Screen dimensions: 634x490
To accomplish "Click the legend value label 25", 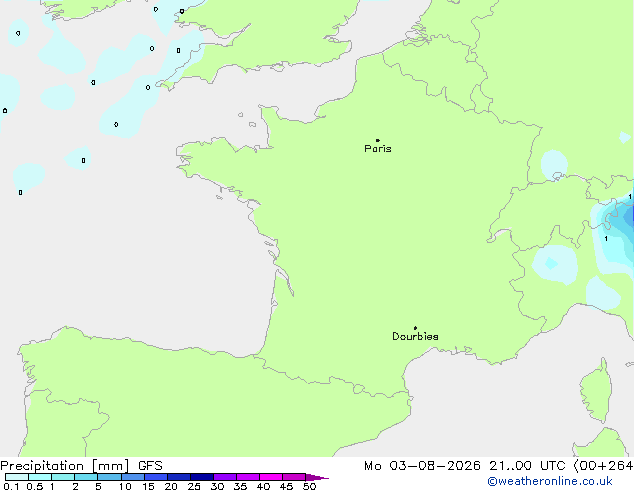I will tap(194, 486).
